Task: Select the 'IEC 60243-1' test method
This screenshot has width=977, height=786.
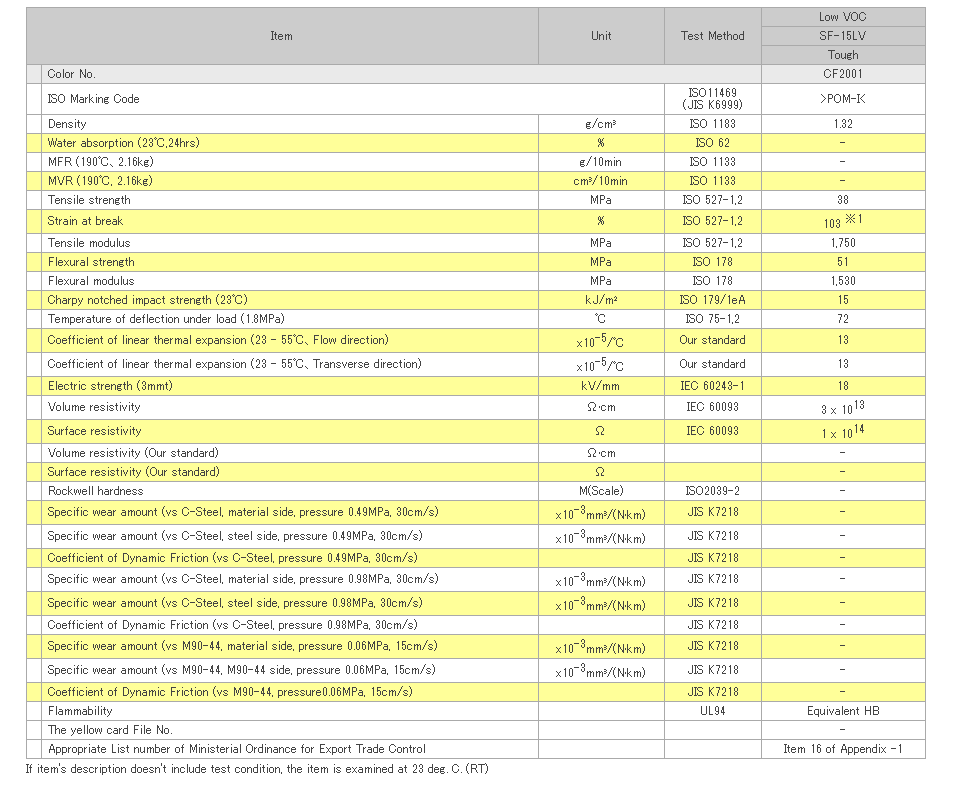Action: click(x=713, y=386)
